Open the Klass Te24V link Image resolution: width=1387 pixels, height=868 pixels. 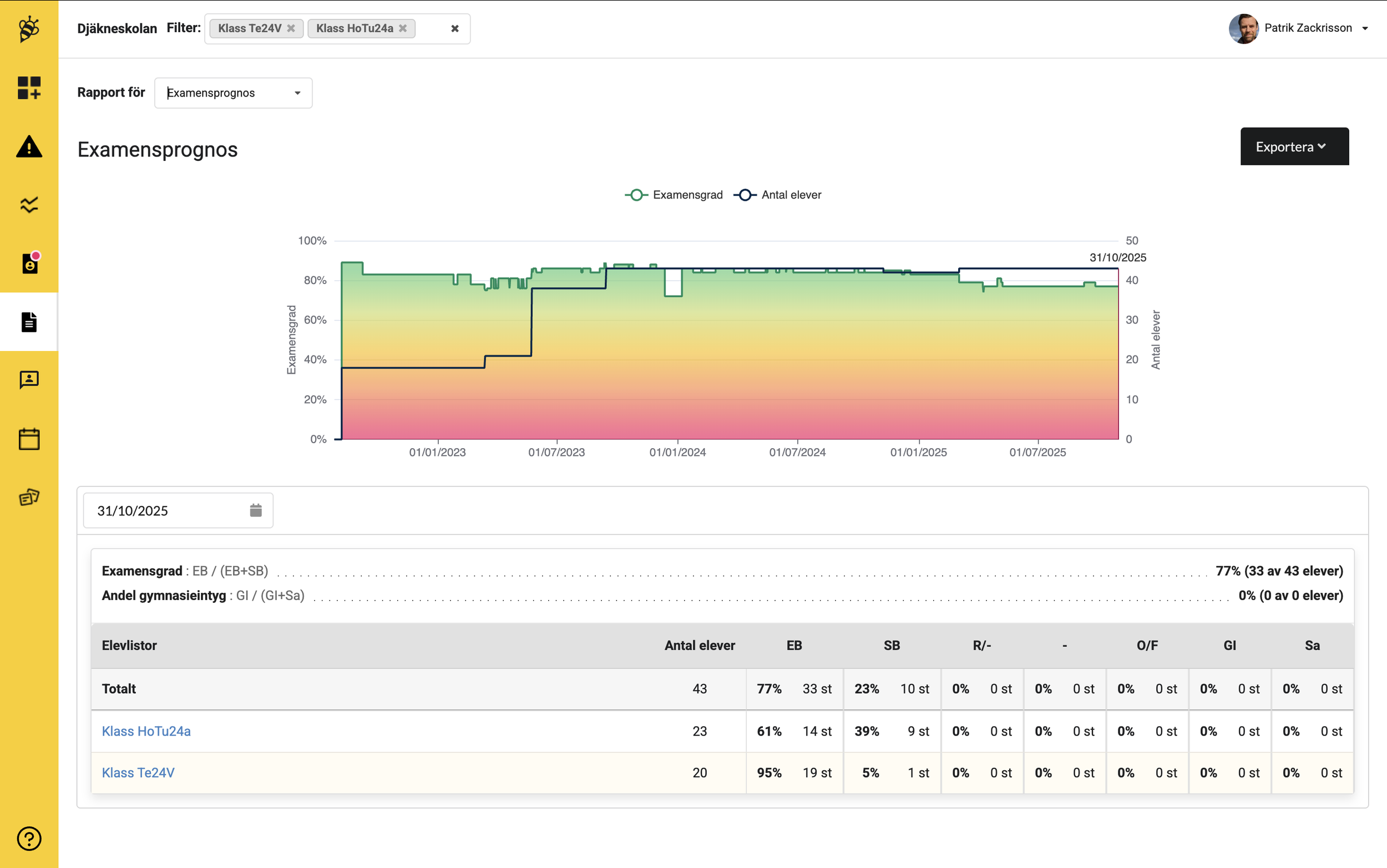pyautogui.click(x=138, y=773)
